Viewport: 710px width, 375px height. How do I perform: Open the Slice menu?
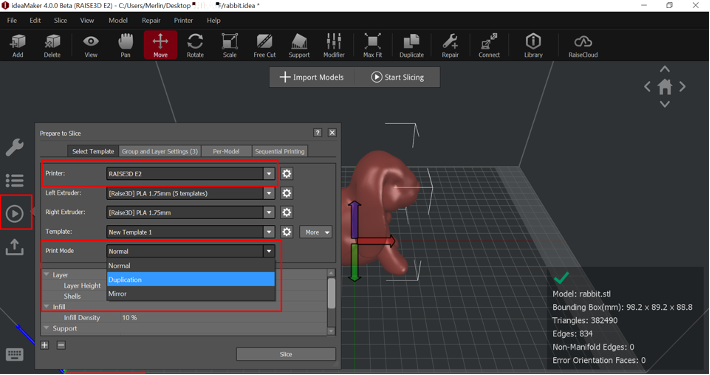[x=60, y=20]
